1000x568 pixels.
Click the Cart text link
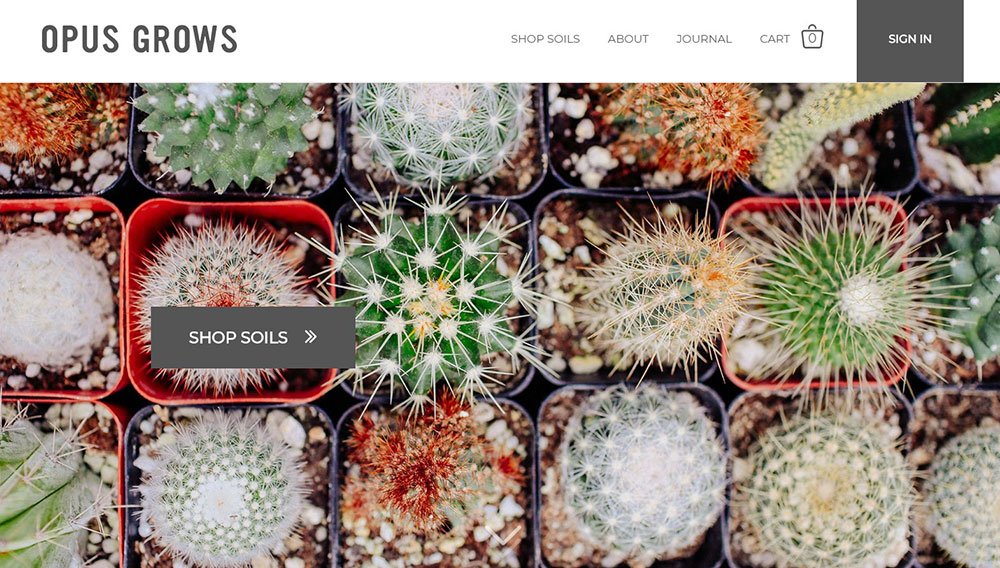point(774,39)
